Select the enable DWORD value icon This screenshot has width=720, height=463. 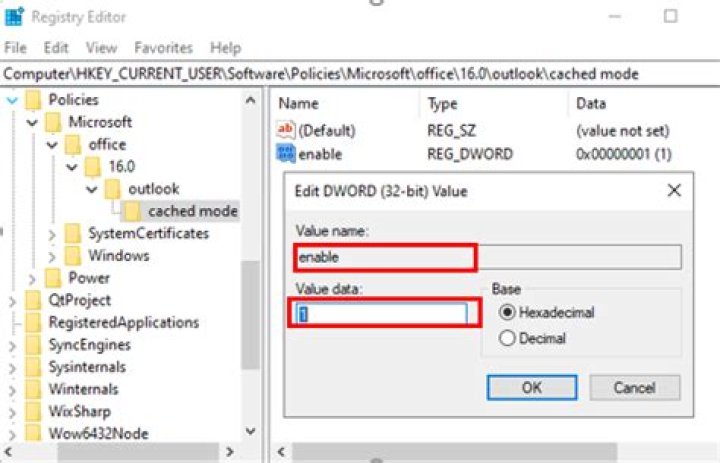click(287, 154)
